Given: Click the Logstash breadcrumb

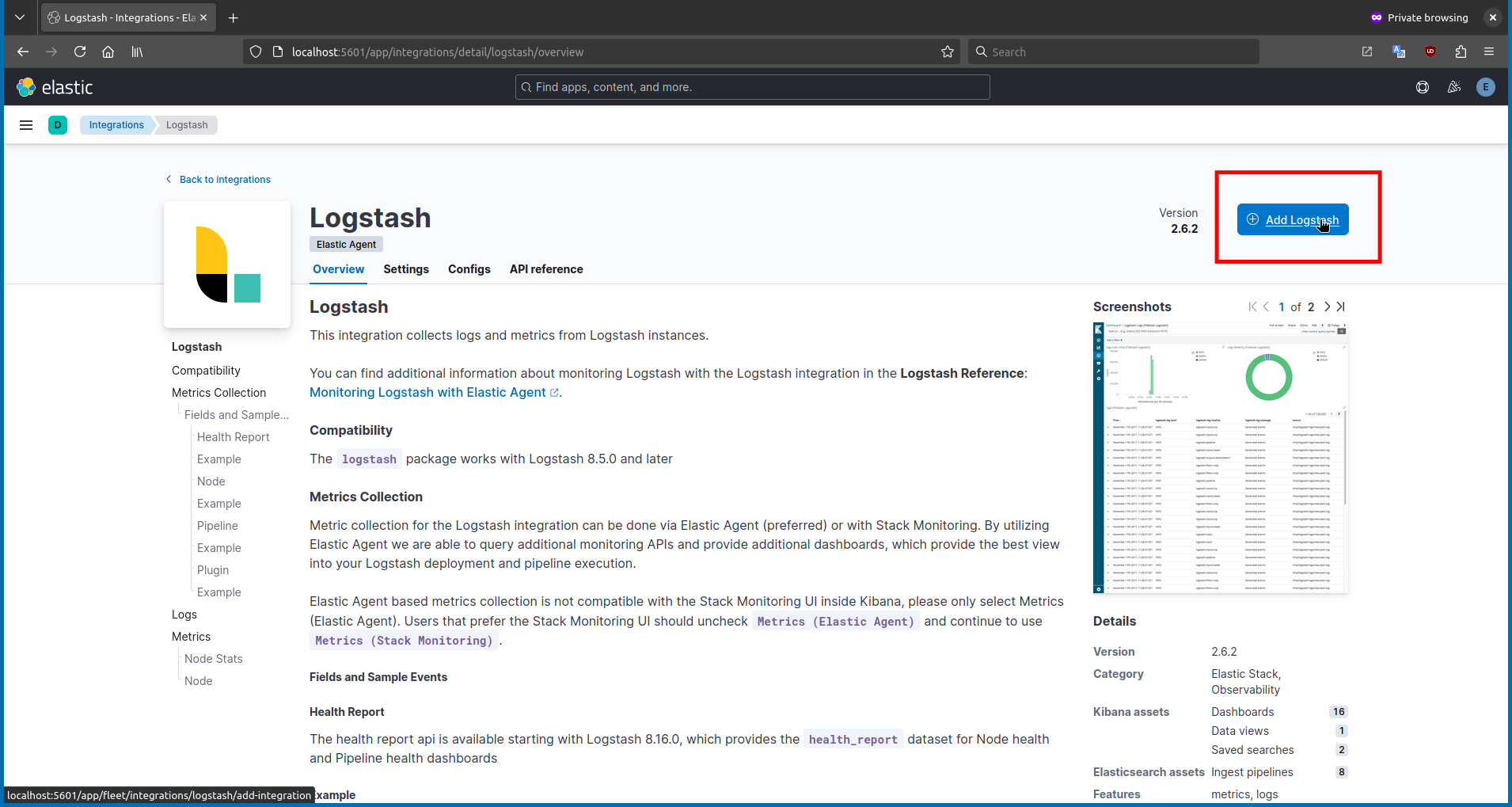Looking at the screenshot, I should pos(187,125).
